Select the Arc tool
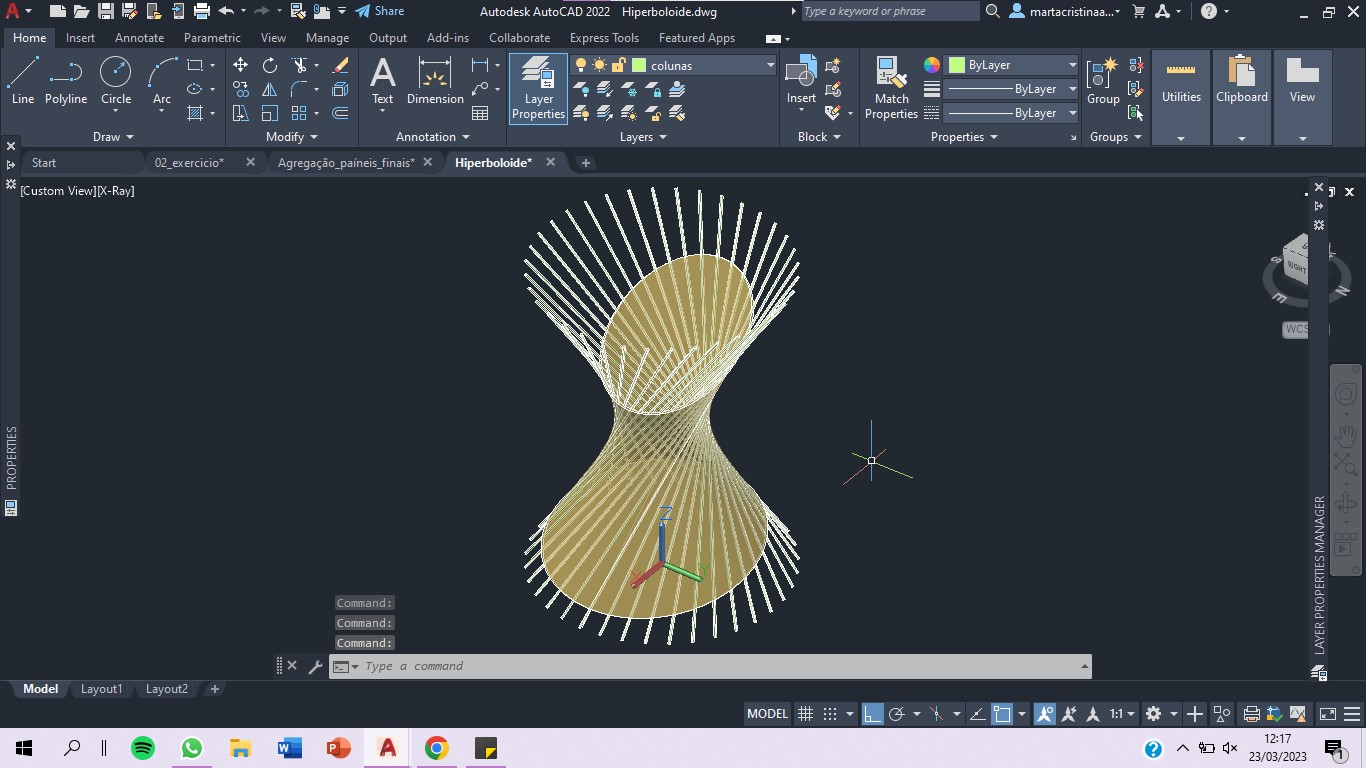 162,81
